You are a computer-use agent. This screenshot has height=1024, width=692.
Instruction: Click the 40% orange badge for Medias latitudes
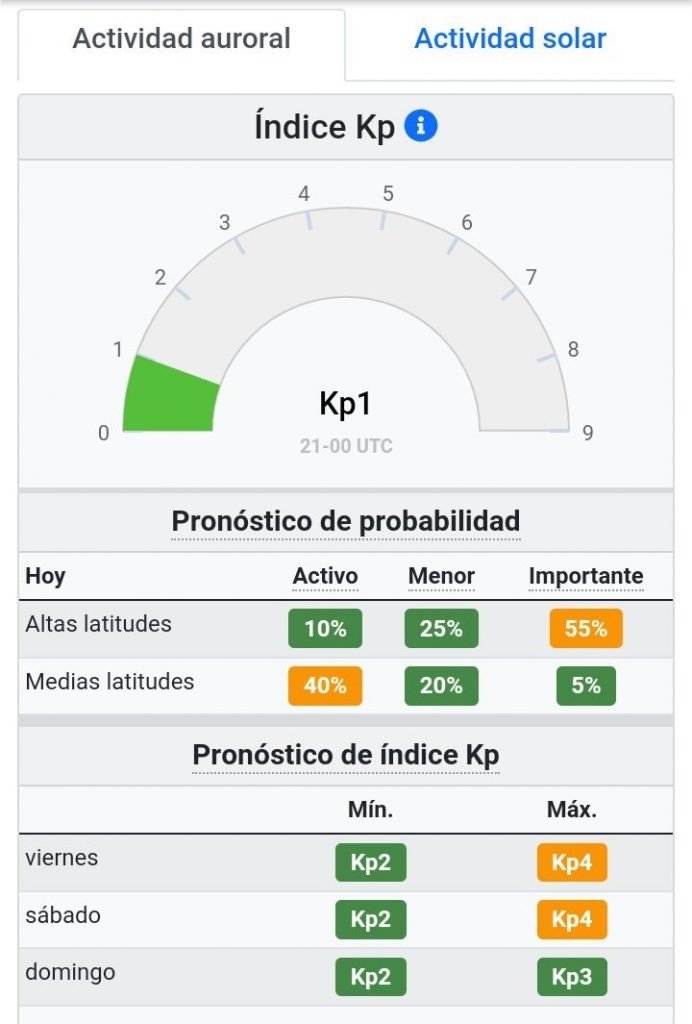click(x=325, y=686)
